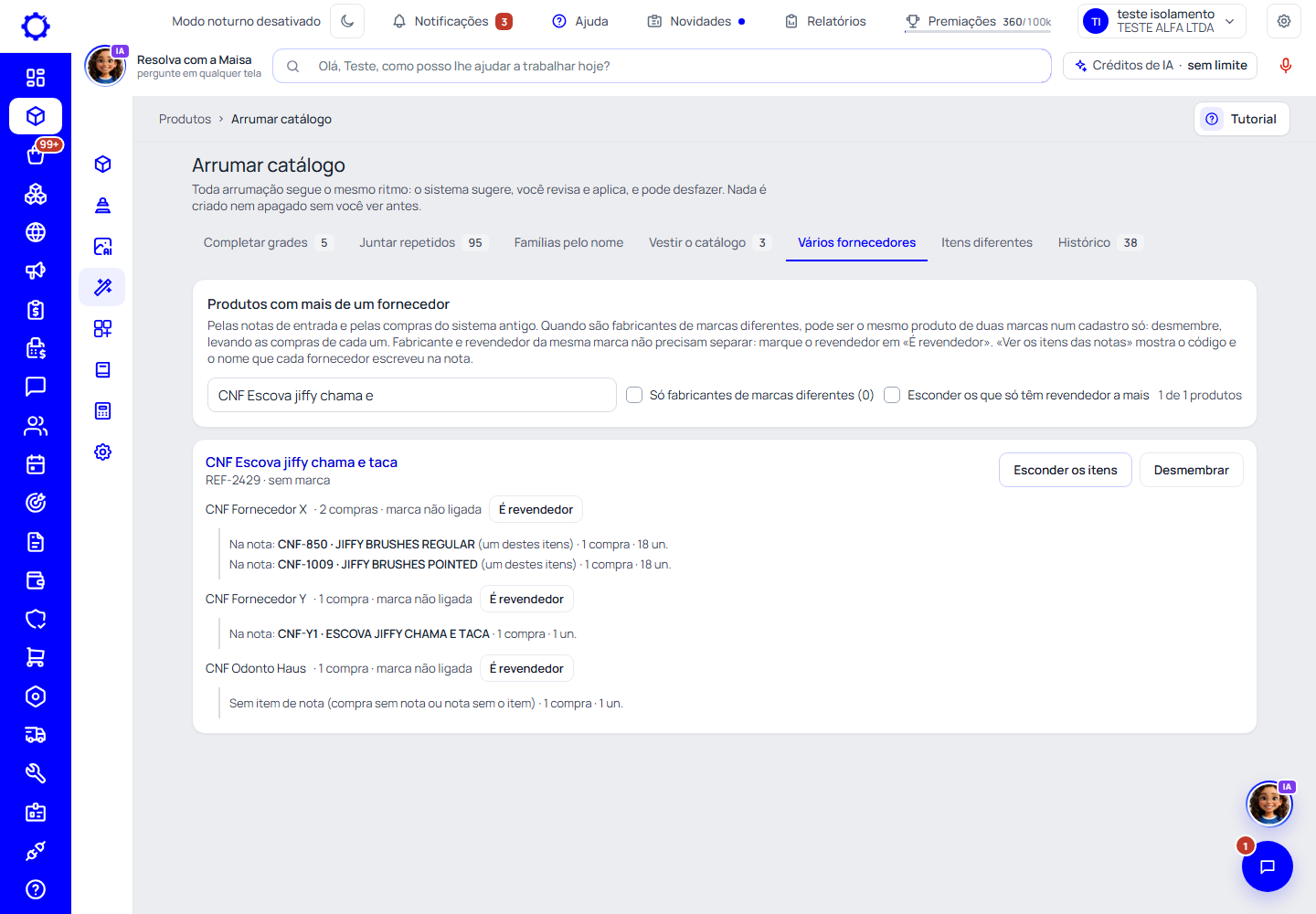Image resolution: width=1316 pixels, height=914 pixels.
Task: Open the plug integrations icon
Action: tap(36, 851)
